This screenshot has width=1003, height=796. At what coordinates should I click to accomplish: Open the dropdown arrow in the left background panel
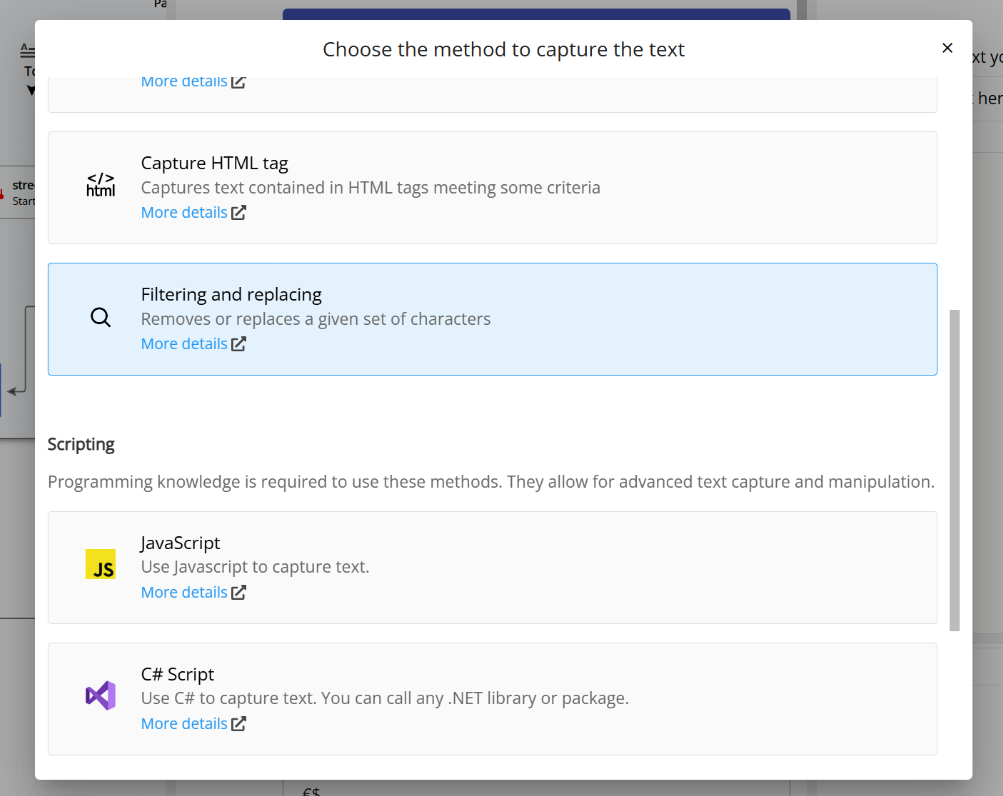point(30,90)
